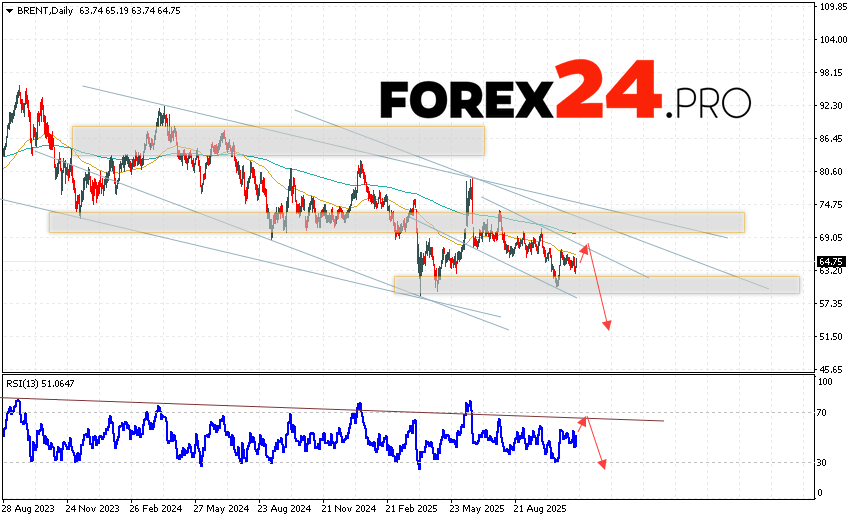Select the lowest gray support zone near 60
This screenshot has width=854, height=520.
click(596, 285)
